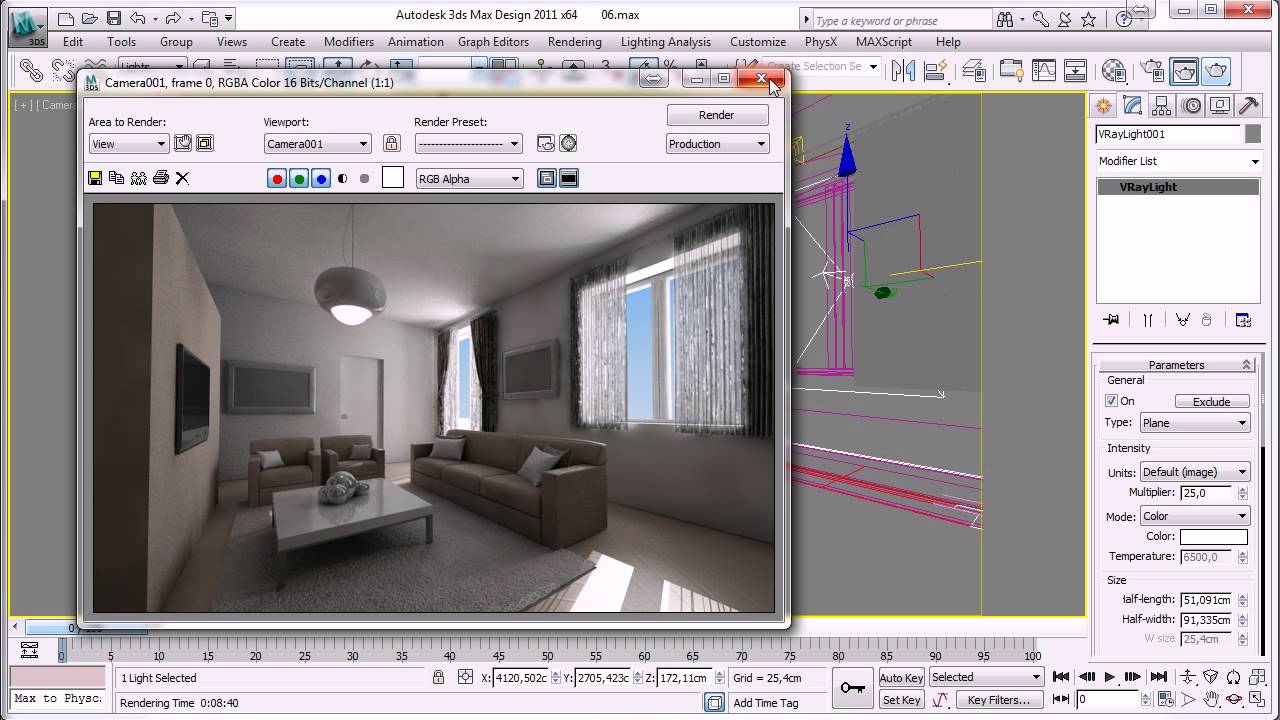Open the Modify panel tab
Screen dimensions: 1280x720
point(1133,106)
